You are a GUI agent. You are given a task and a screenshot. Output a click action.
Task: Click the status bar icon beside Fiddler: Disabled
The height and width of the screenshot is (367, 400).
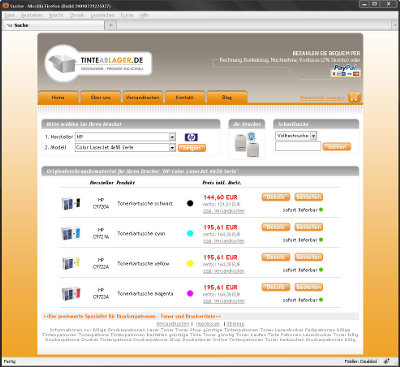pyautogui.click(x=386, y=361)
